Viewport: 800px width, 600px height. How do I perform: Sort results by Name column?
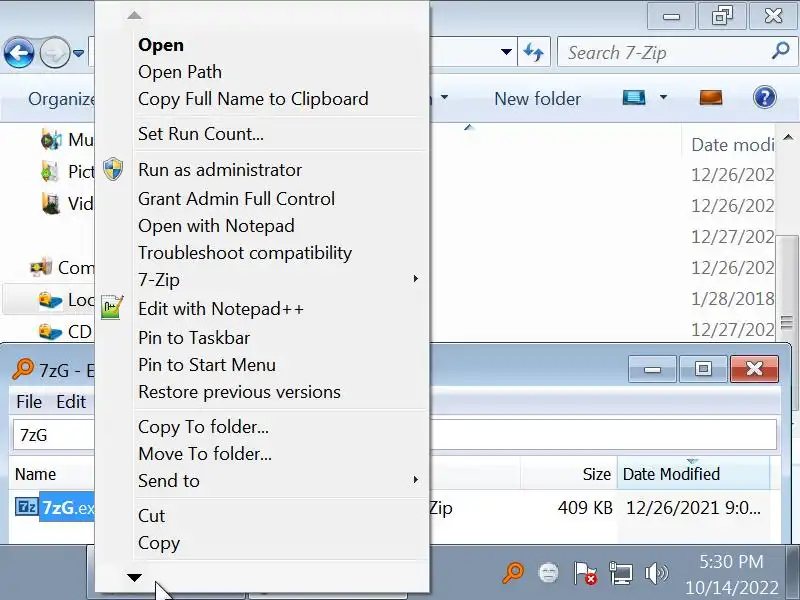(35, 474)
